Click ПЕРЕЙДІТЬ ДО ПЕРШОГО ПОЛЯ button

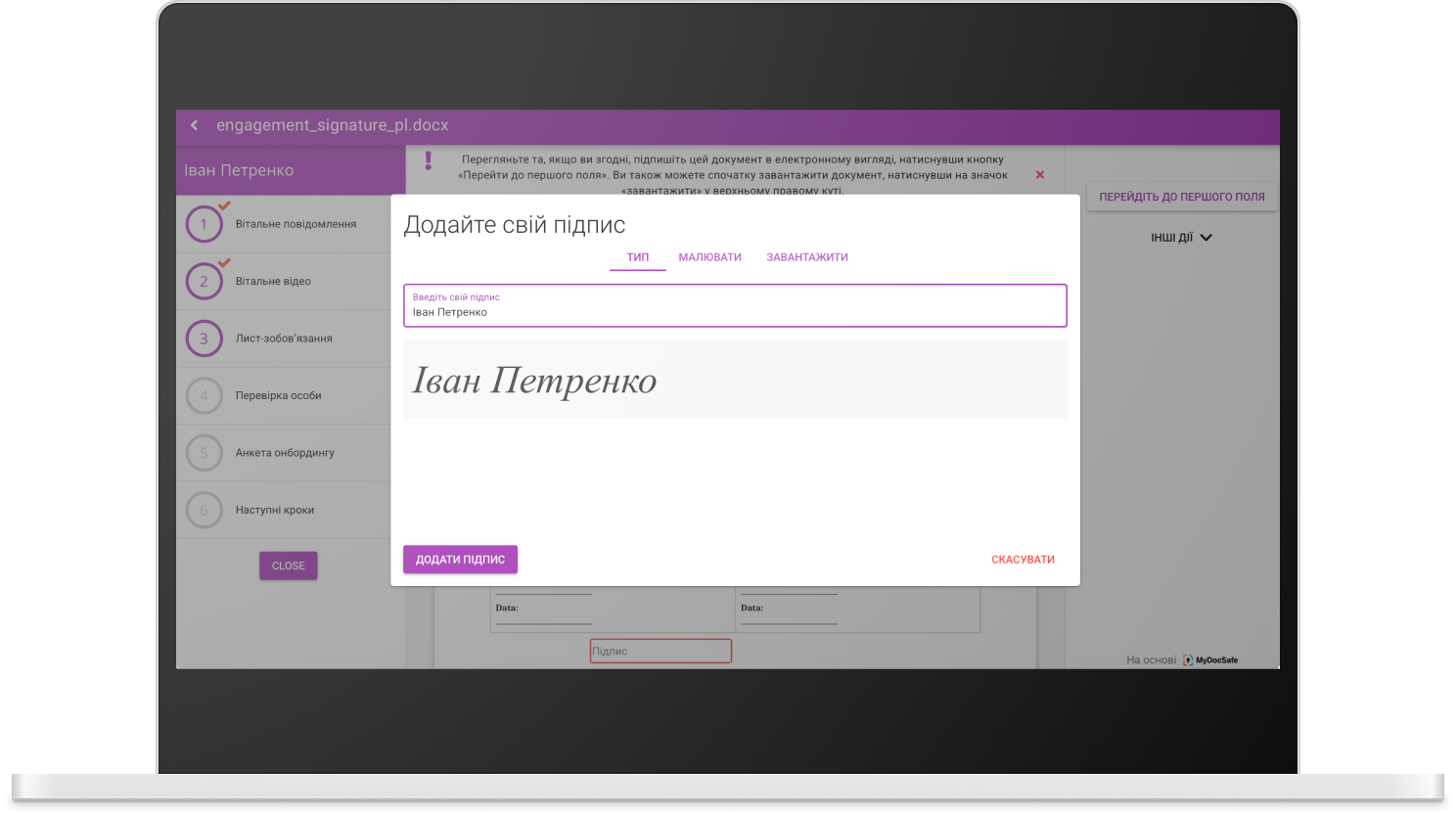[x=1181, y=196]
